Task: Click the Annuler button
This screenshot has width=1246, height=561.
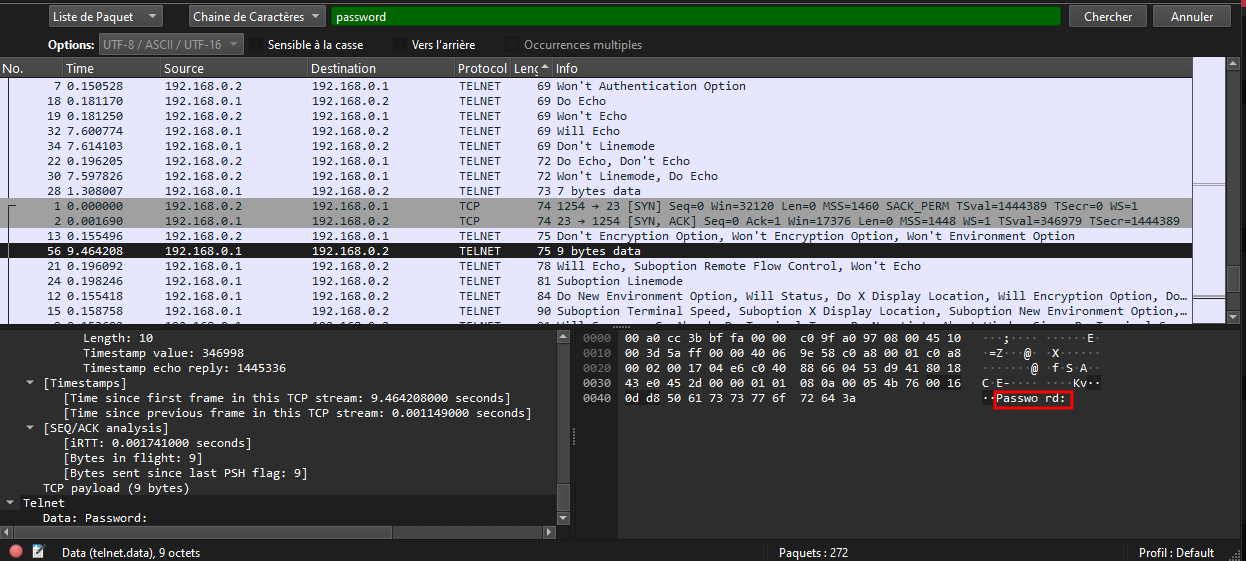Action: [x=1191, y=17]
